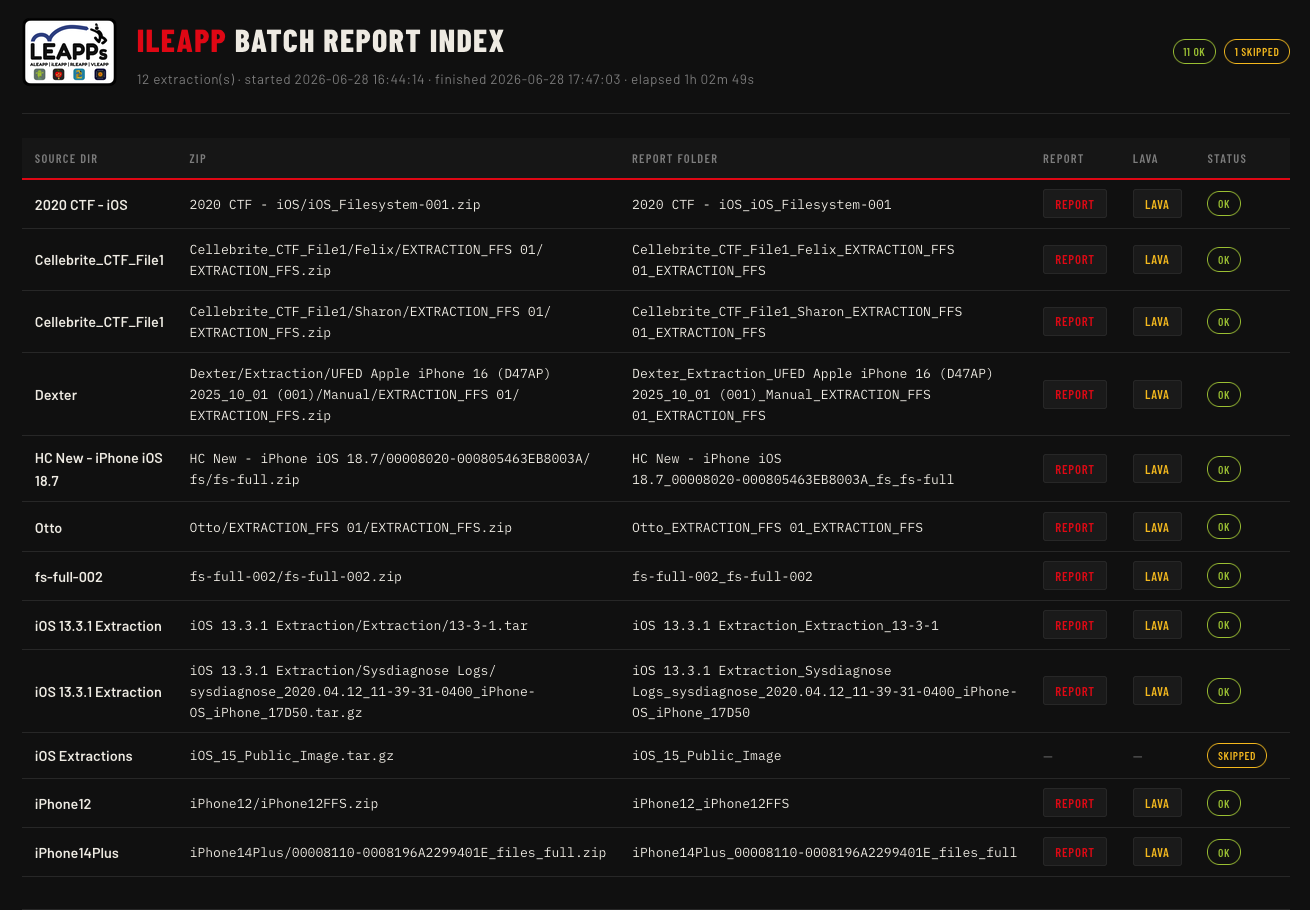The width and height of the screenshot is (1310, 910).
Task: Click the OK status badge for fs-full-002
Action: pos(1224,576)
